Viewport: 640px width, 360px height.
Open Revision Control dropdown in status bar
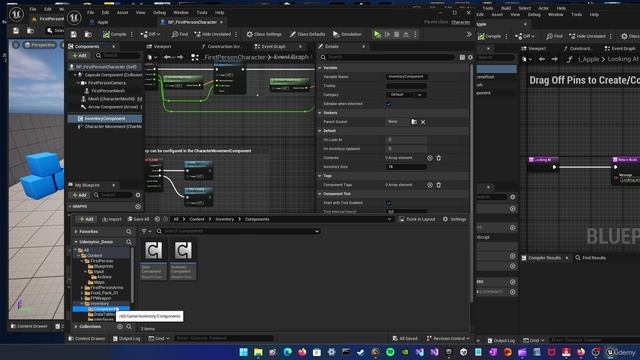[x=448, y=338]
